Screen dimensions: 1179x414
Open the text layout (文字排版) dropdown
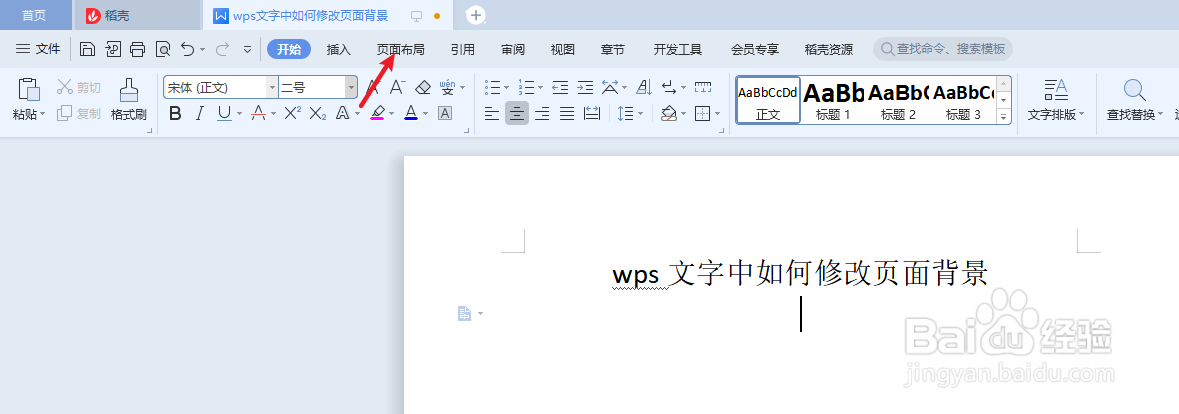tap(1056, 114)
